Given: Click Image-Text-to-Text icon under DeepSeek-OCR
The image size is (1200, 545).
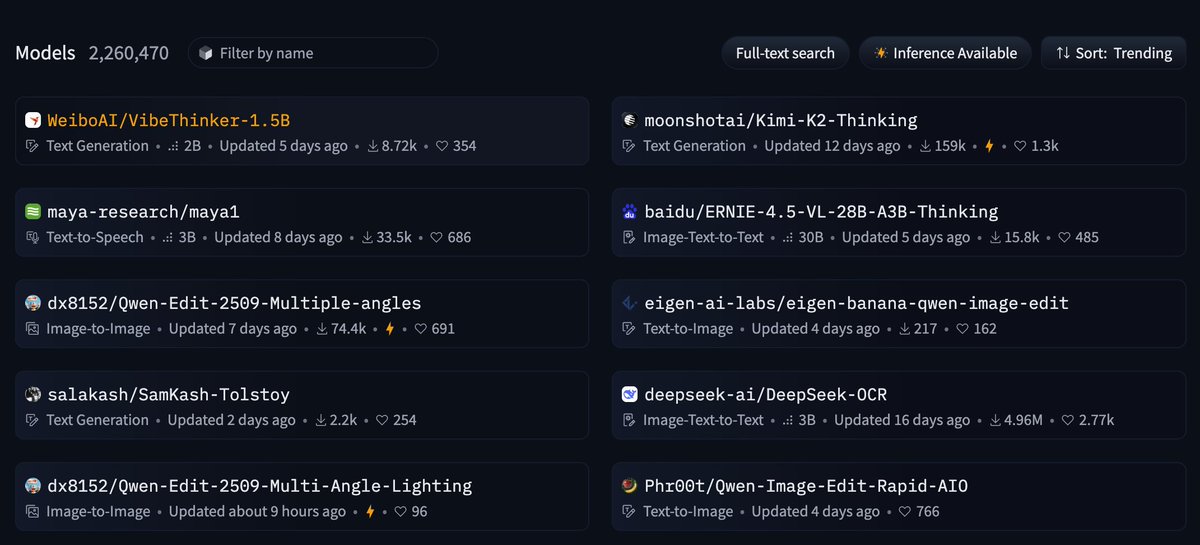Looking at the screenshot, I should (629, 420).
